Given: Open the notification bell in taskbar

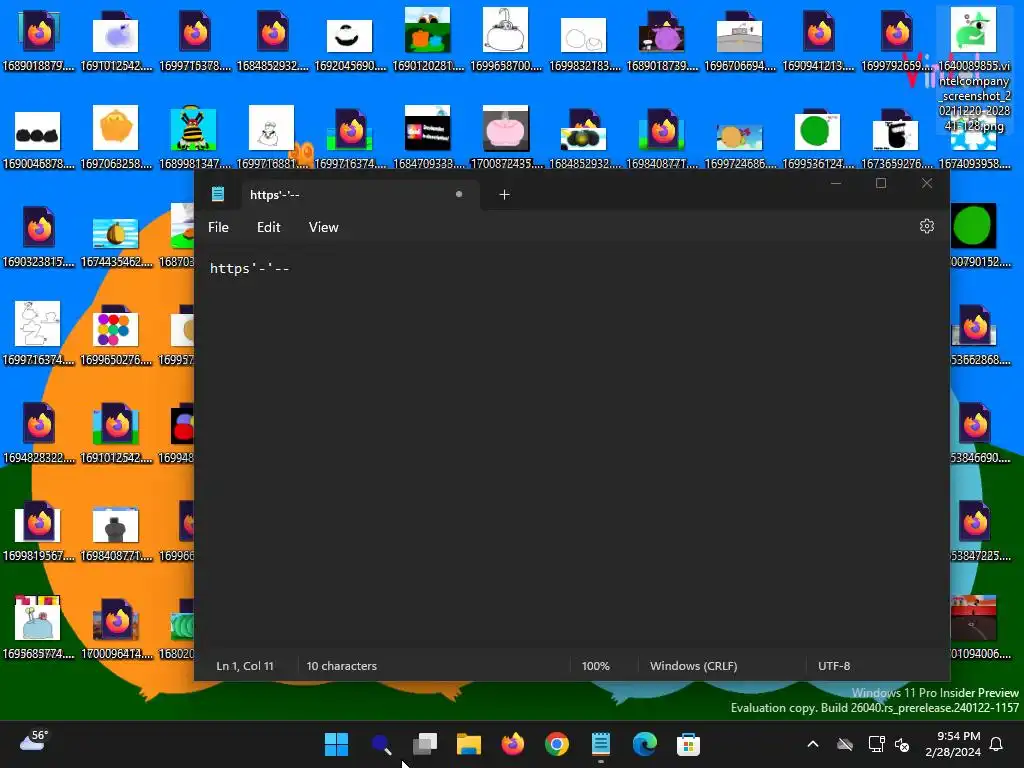Looking at the screenshot, I should coord(997,744).
